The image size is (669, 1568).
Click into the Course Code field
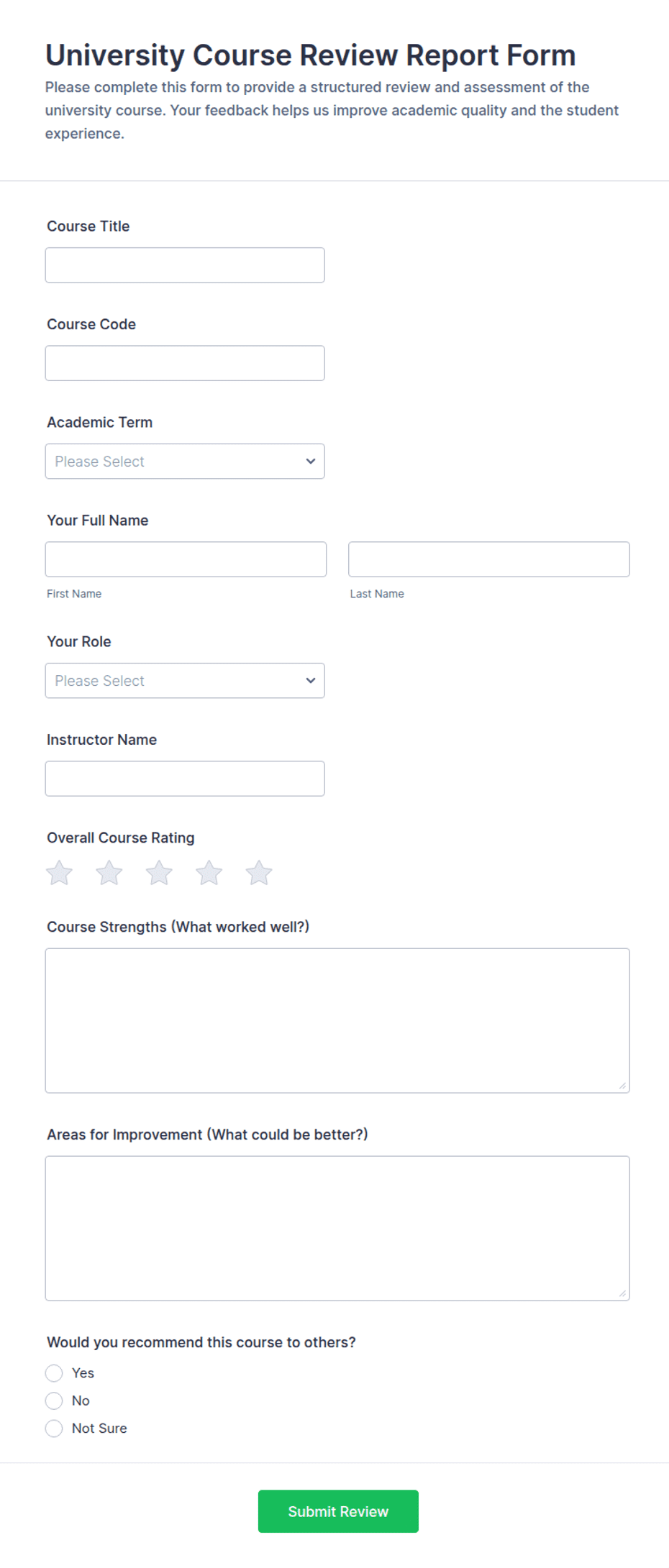185,363
